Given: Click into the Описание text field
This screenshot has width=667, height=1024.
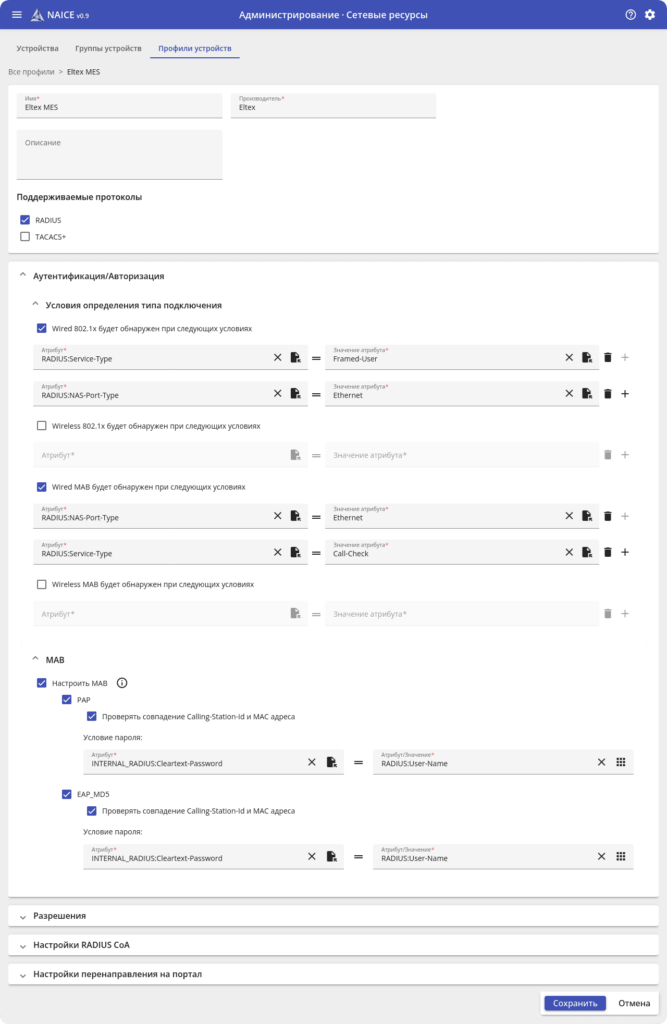Looking at the screenshot, I should [119, 155].
